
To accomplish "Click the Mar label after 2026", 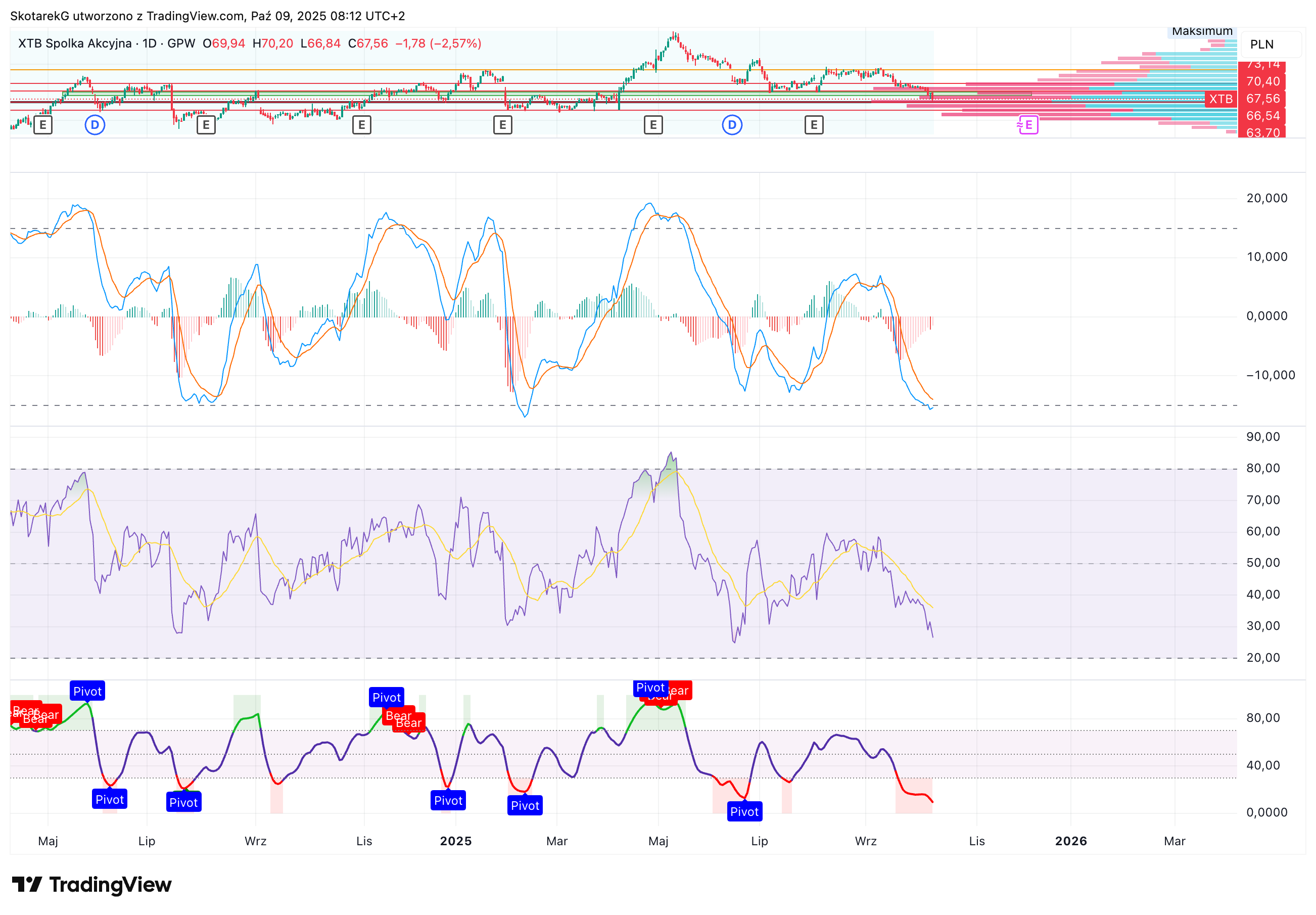I will coord(1174,841).
